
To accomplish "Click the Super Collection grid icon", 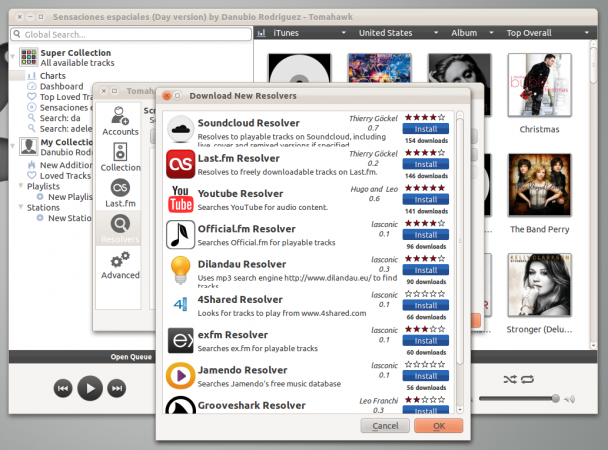I will [x=29, y=57].
